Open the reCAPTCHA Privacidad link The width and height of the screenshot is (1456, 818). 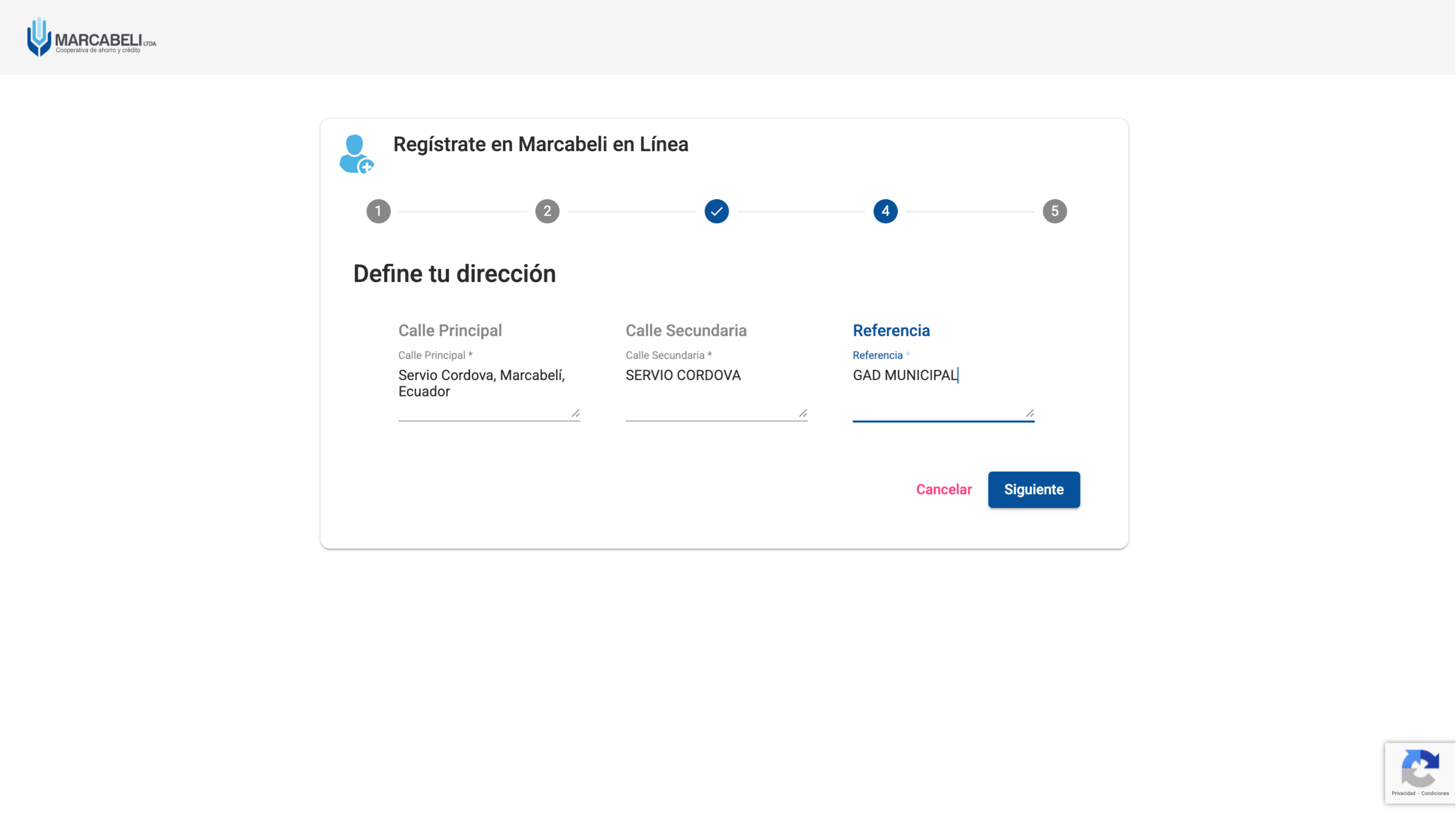(x=1403, y=793)
